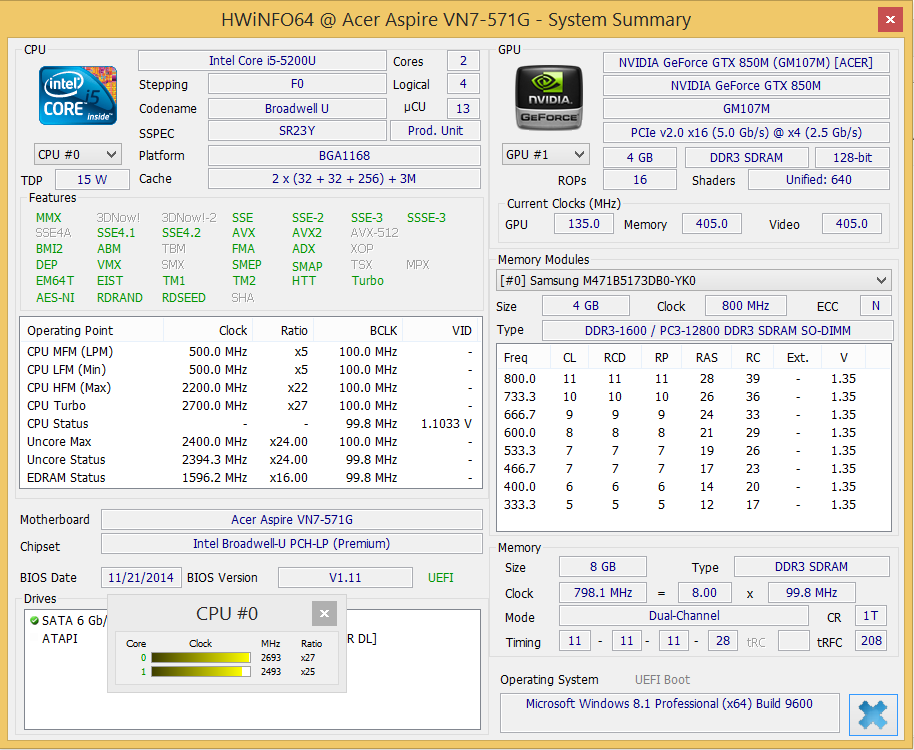This screenshot has width=914, height=750.
Task: Click the PCIe v2.0 x16 bus field
Action: coord(746,133)
